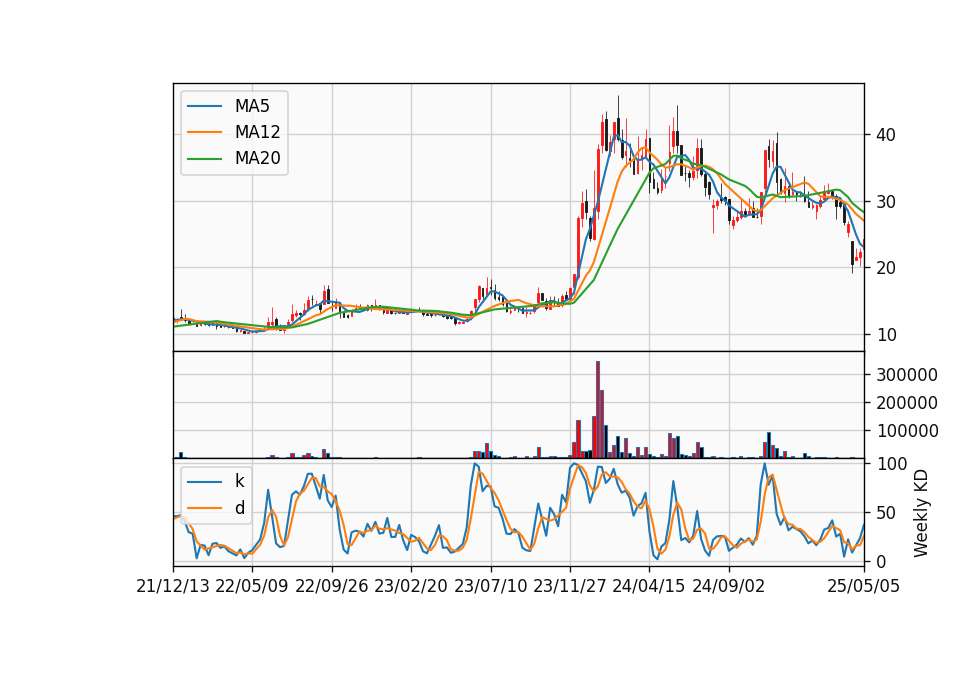
Task: Click the 21/12/13 date tick label
Action: pyautogui.click(x=173, y=587)
